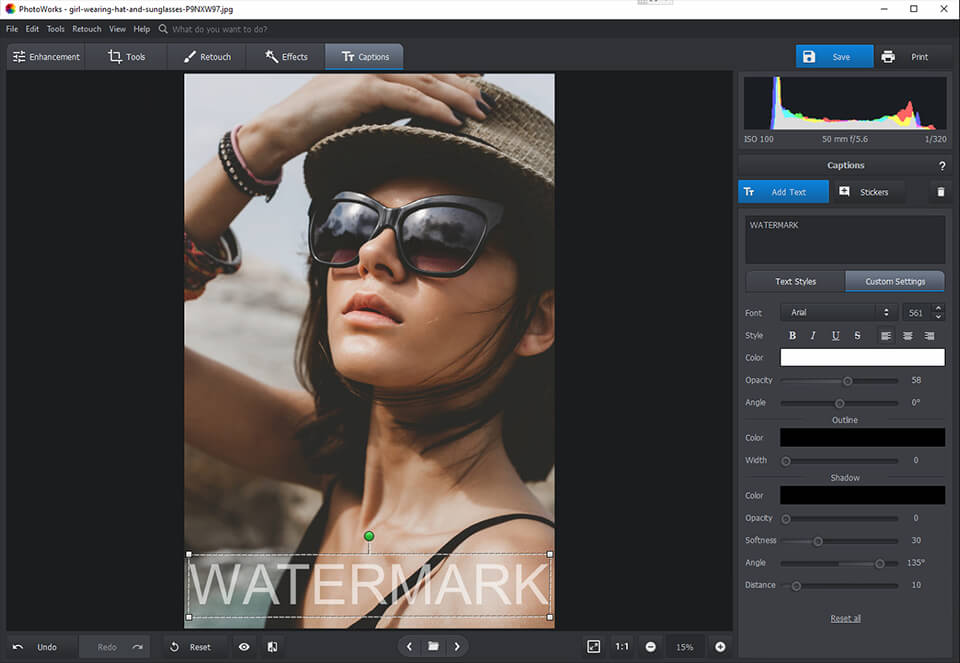Toggle before/after compare view

coord(272,647)
